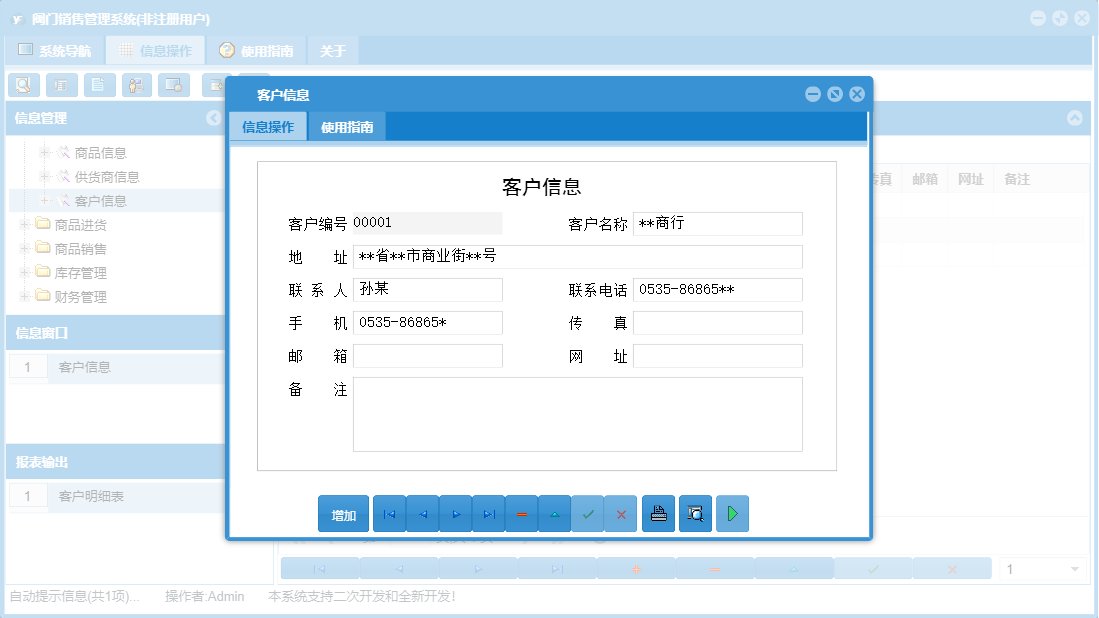Jump to the last record icon
The height and width of the screenshot is (618, 1099).
click(x=489, y=513)
